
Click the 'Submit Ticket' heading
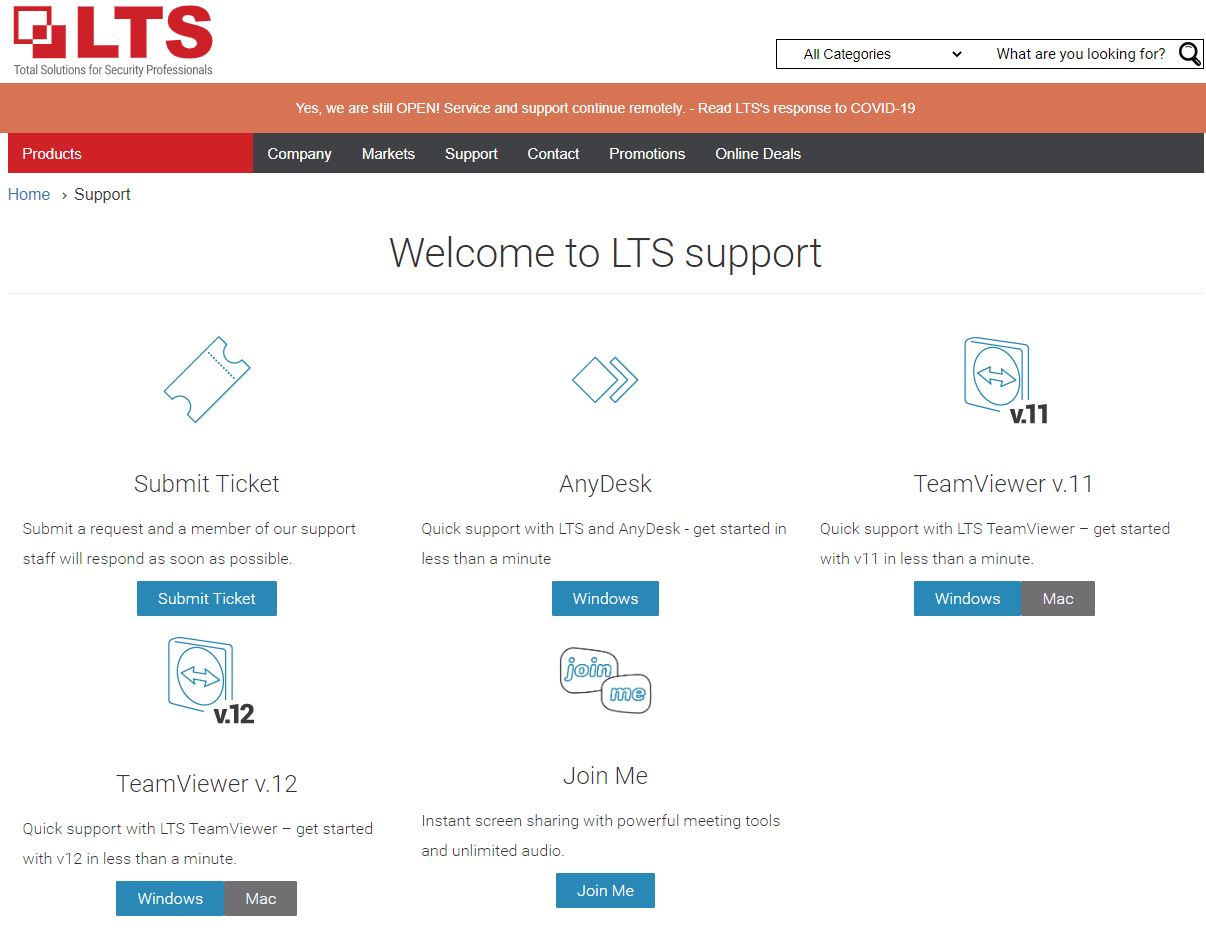click(x=207, y=484)
